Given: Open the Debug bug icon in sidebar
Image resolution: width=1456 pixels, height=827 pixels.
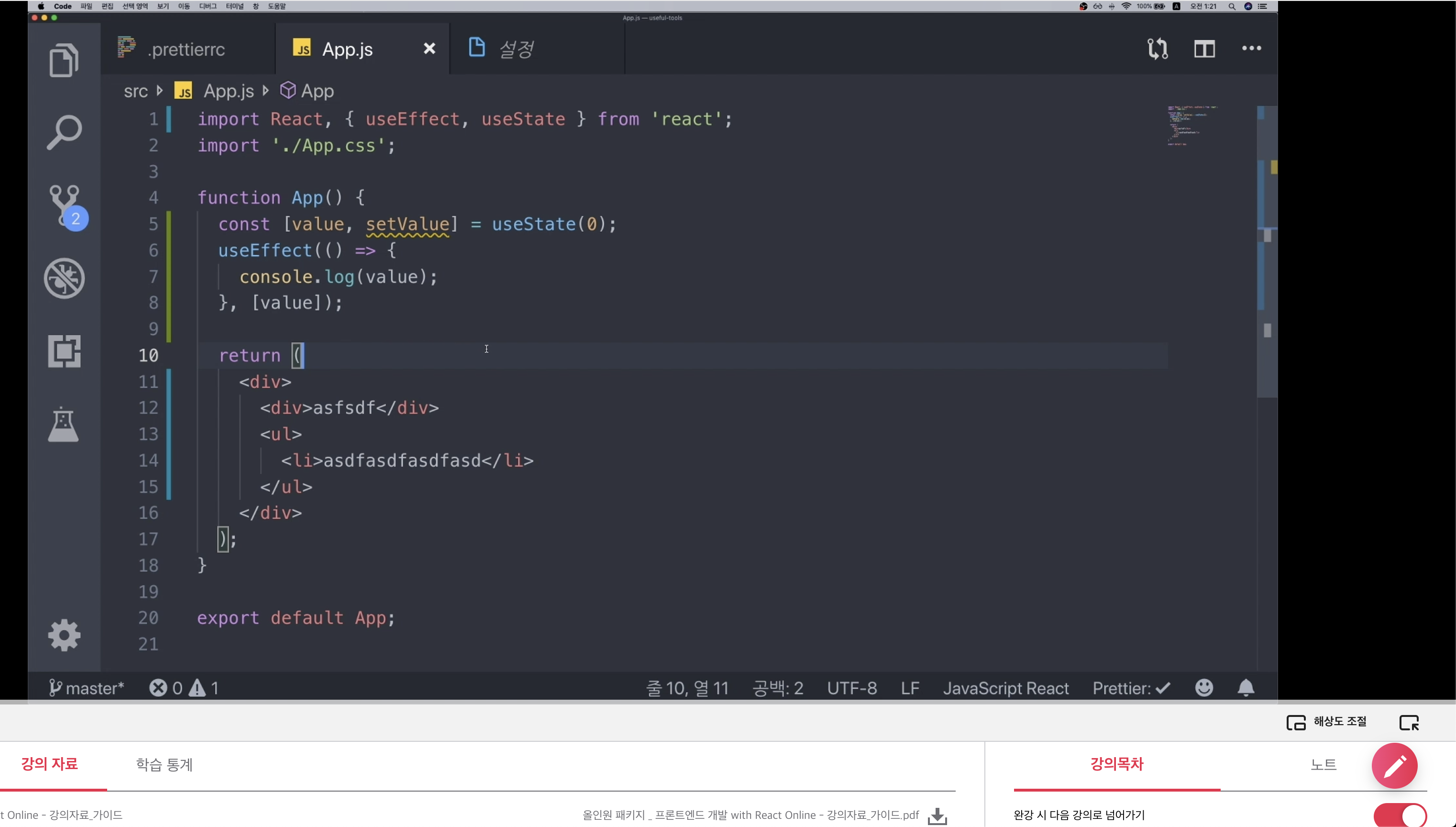Looking at the screenshot, I should pyautogui.click(x=64, y=279).
